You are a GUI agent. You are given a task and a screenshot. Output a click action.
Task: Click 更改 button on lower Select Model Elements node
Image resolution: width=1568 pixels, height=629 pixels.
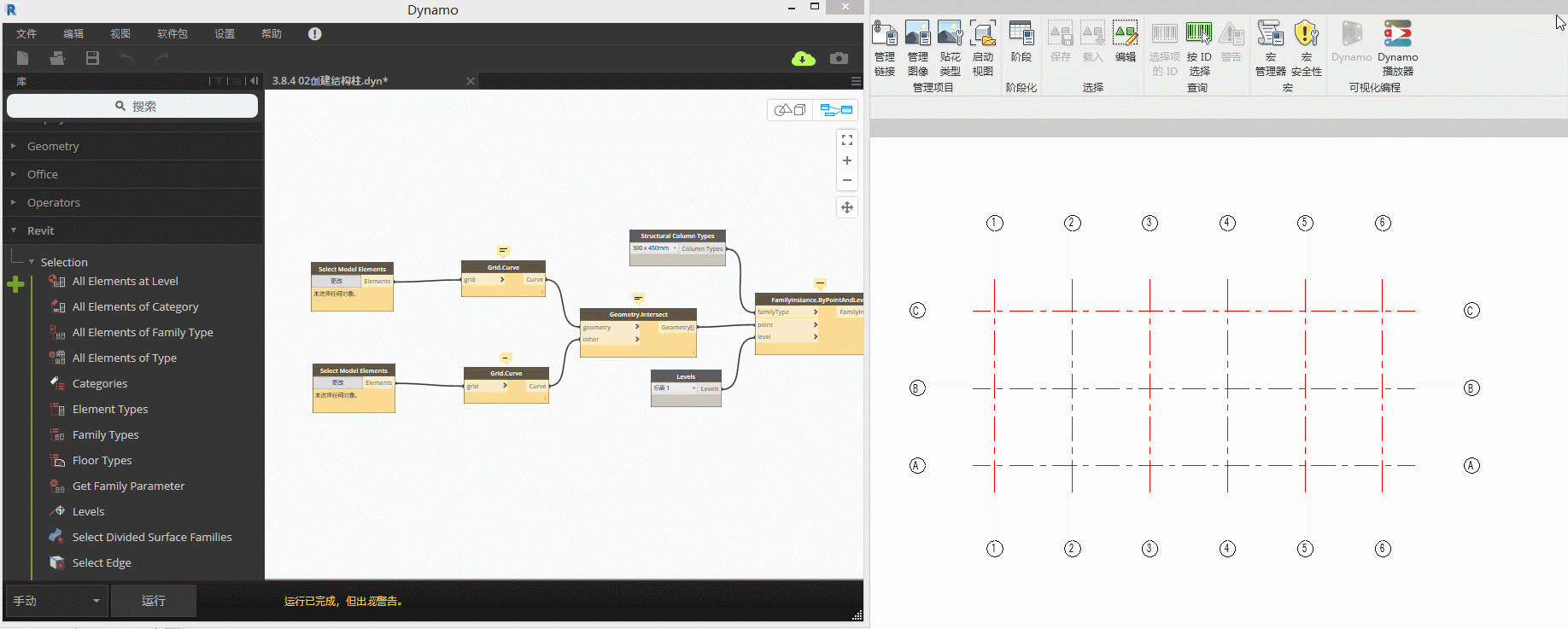click(x=338, y=382)
